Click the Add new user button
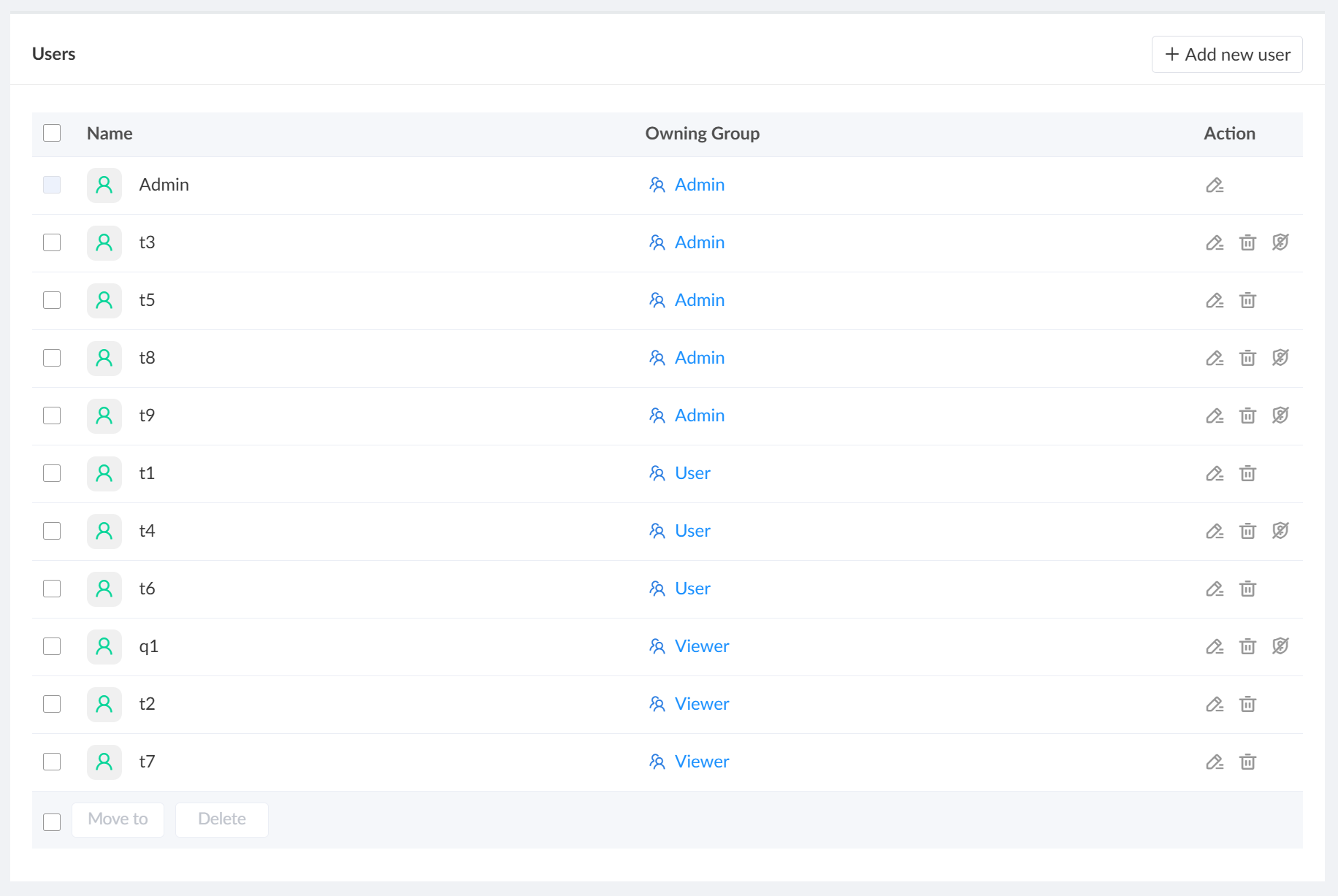The height and width of the screenshot is (896, 1338). 1227,55
